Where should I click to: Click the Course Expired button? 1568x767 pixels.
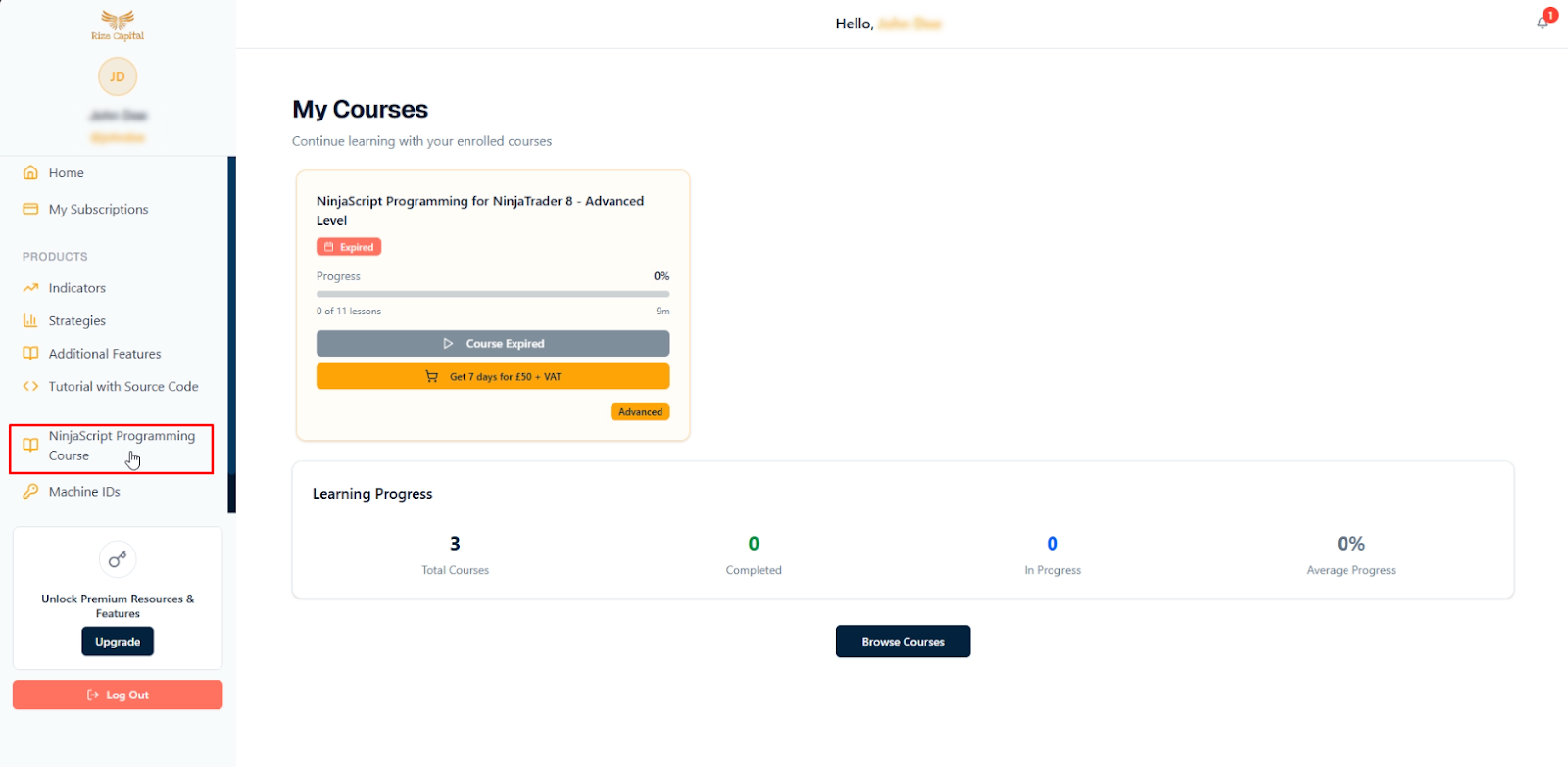[x=493, y=343]
